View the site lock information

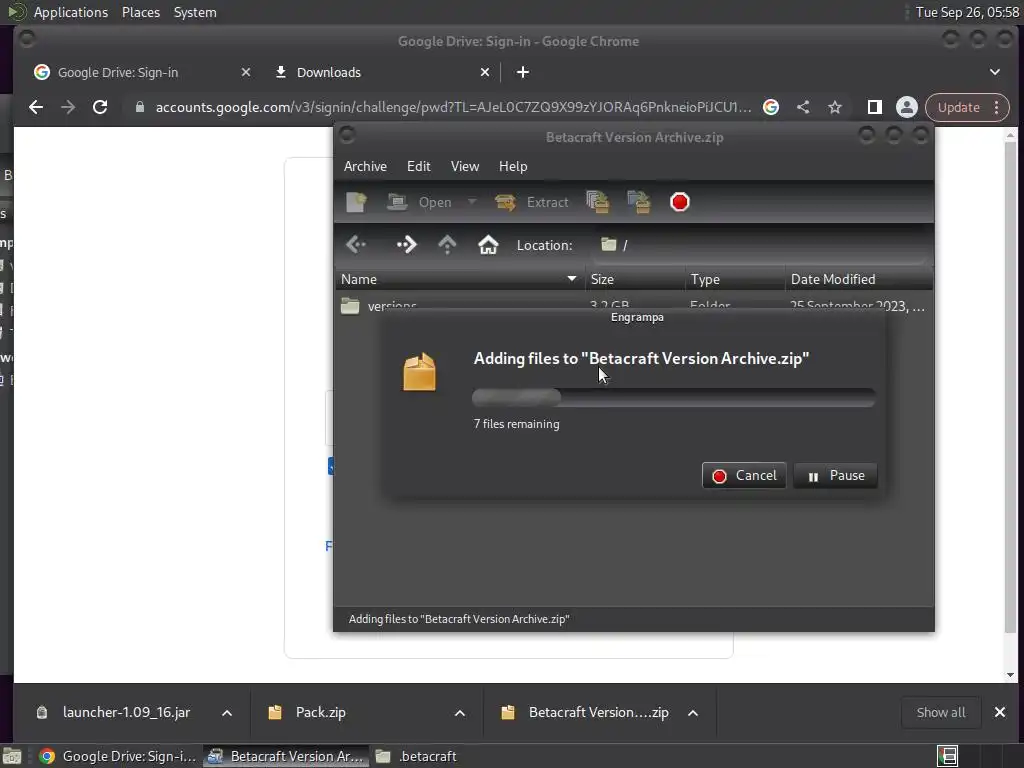point(139,107)
